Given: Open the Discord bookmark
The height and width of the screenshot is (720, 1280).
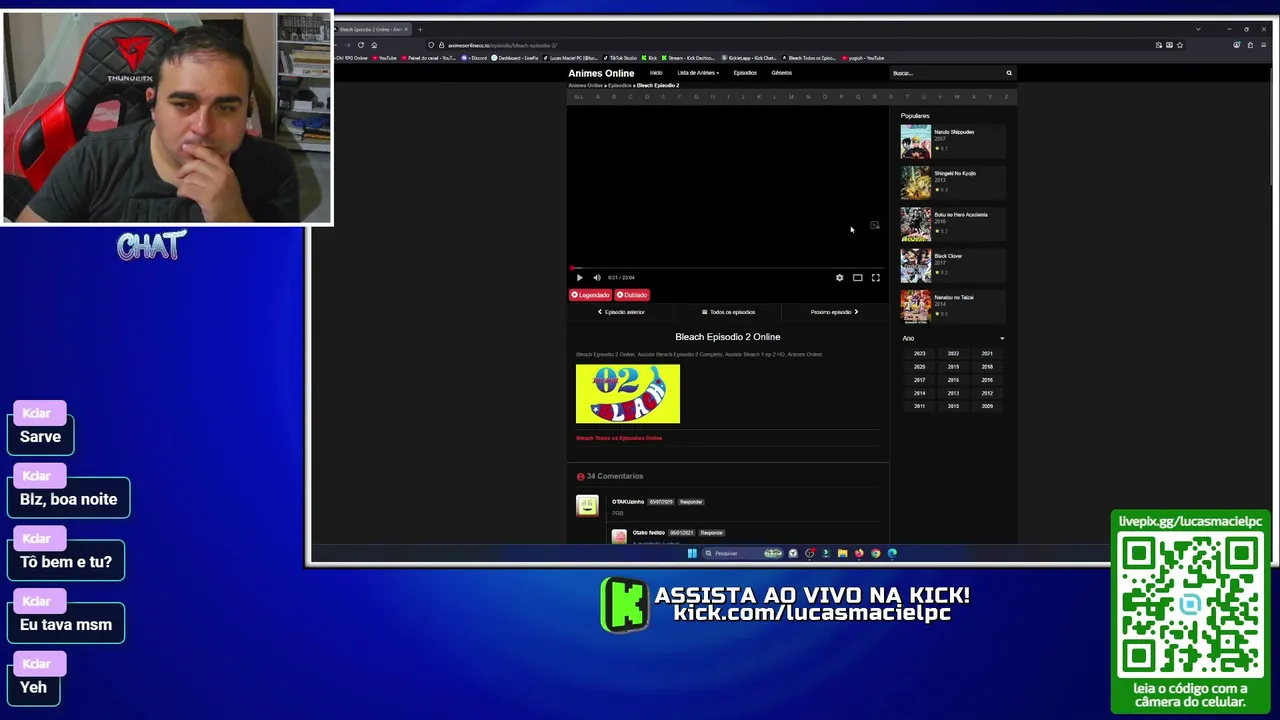Looking at the screenshot, I should [476, 58].
